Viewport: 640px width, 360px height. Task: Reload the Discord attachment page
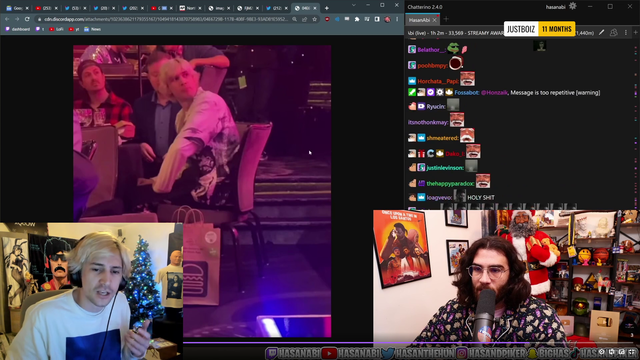(27, 19)
